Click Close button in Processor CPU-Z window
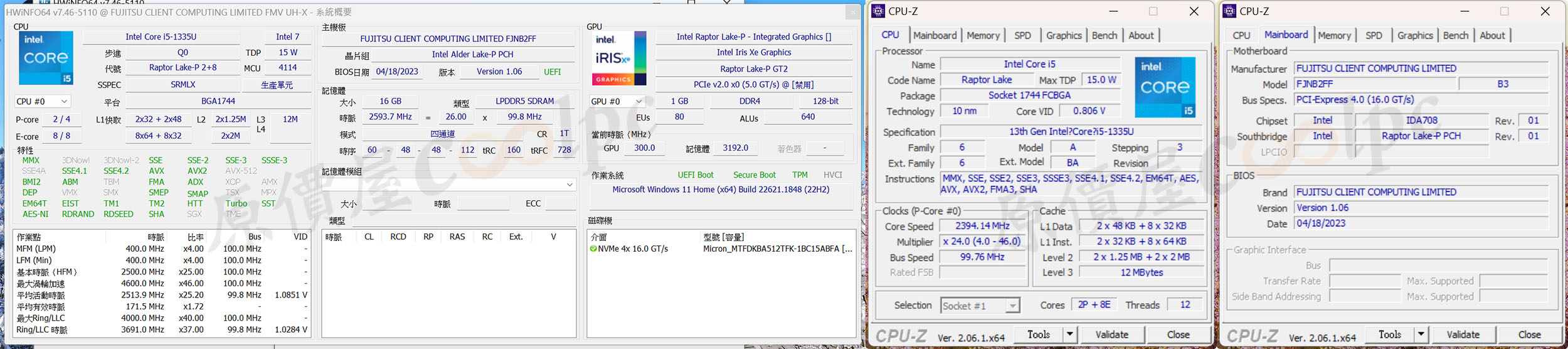 (x=1178, y=335)
